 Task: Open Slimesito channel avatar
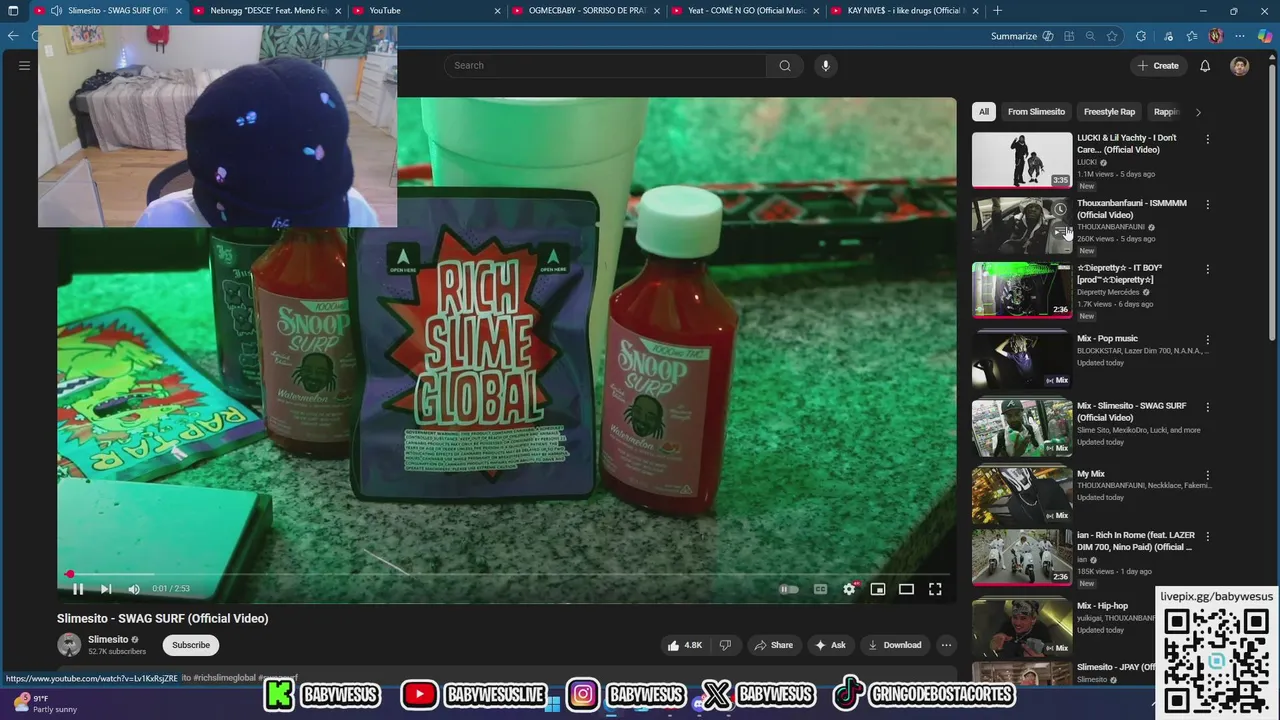pyautogui.click(x=69, y=645)
